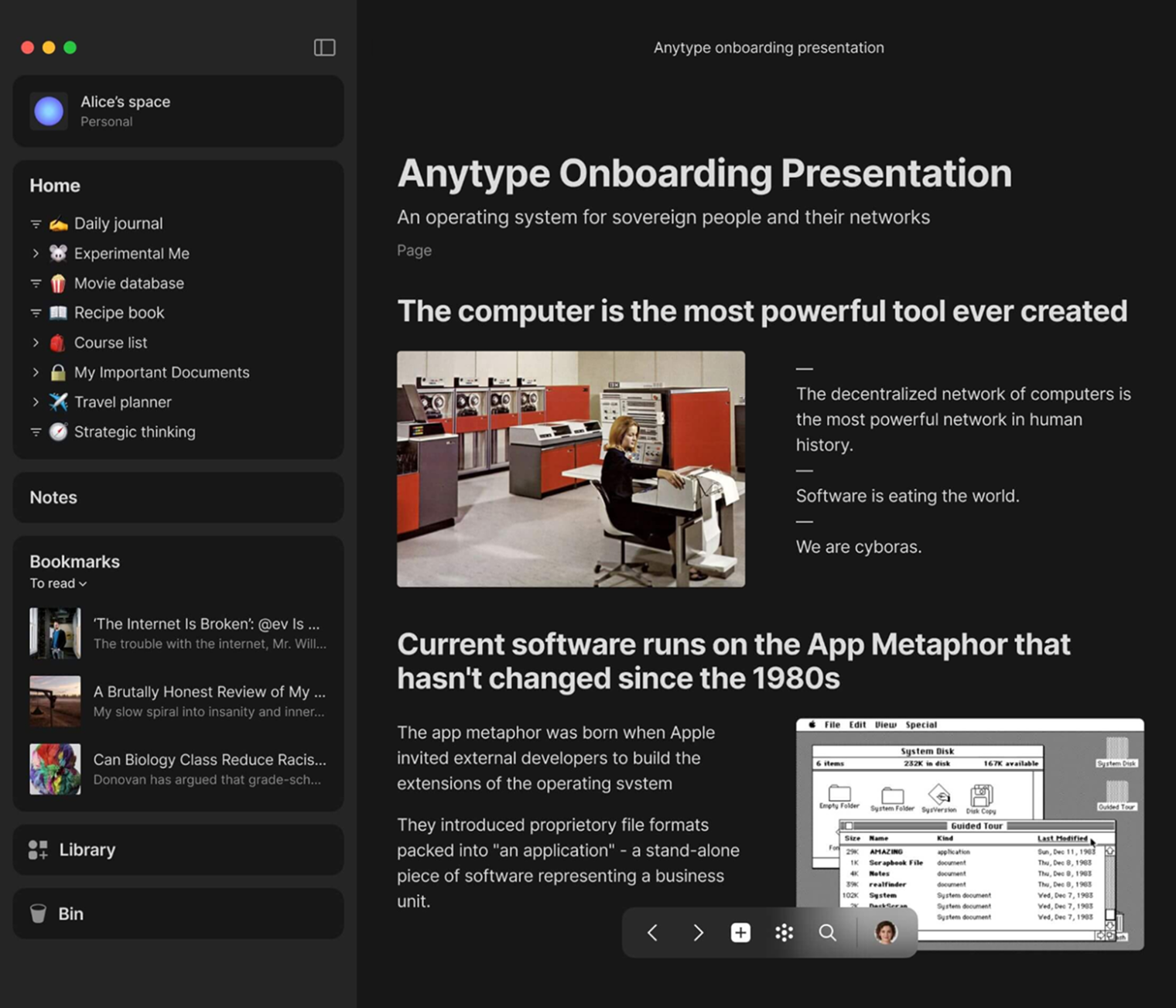Click the 'Page' type label
Screen dimensions: 1176x1008
point(414,251)
